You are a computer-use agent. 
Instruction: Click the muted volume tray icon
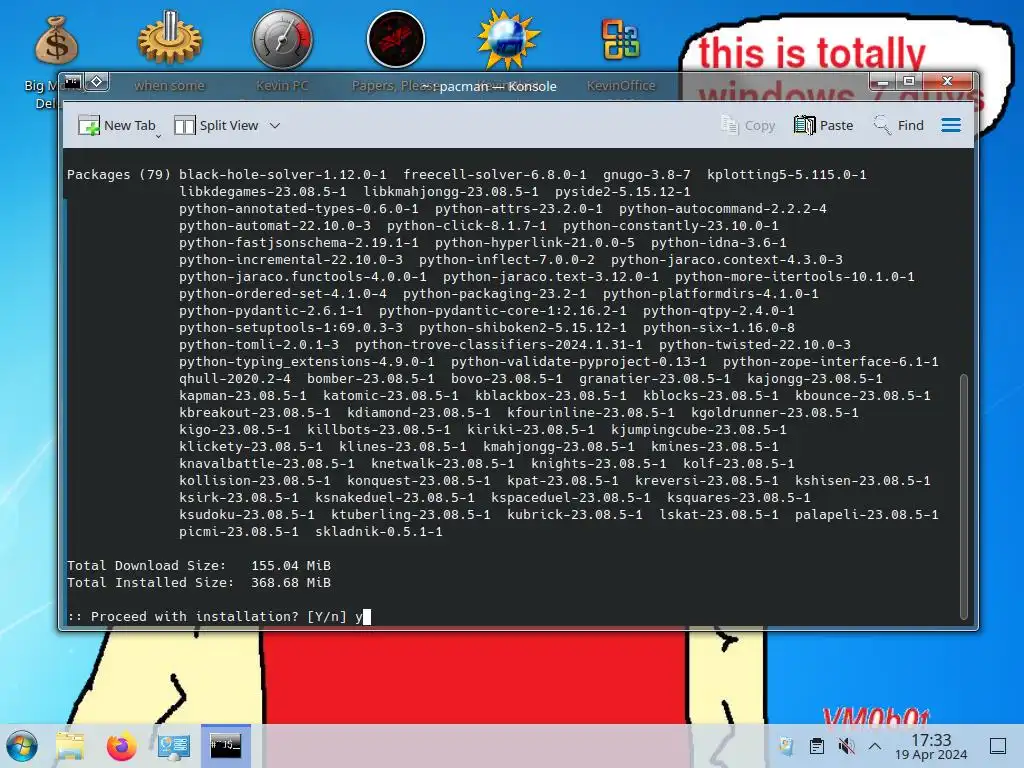[846, 746]
